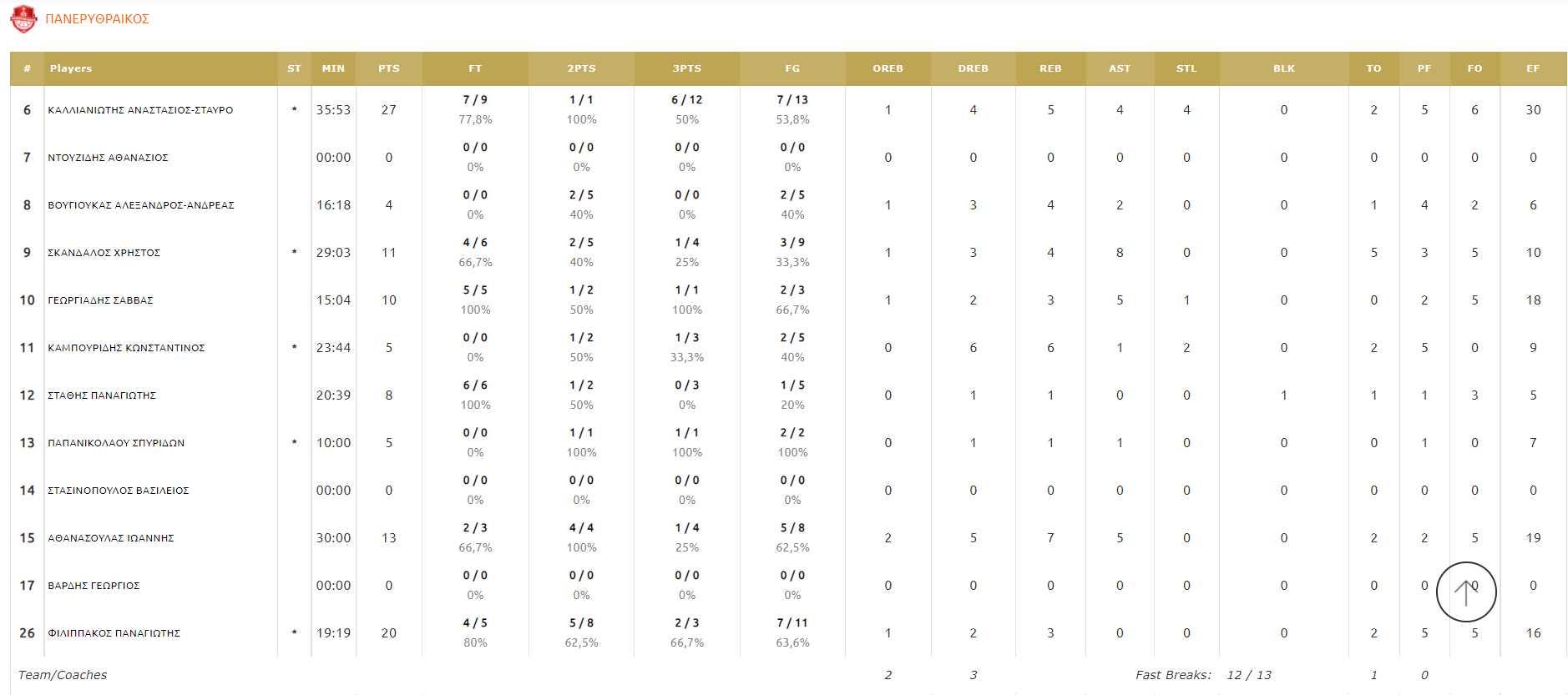Open player ΚΑΛΛΙΑΝΙΩΤΗΣ ΑΝΑΣΤΑΣΙΟΣ-ΣΤΑΥΡΟ
The image size is (1568, 695).
point(140,110)
